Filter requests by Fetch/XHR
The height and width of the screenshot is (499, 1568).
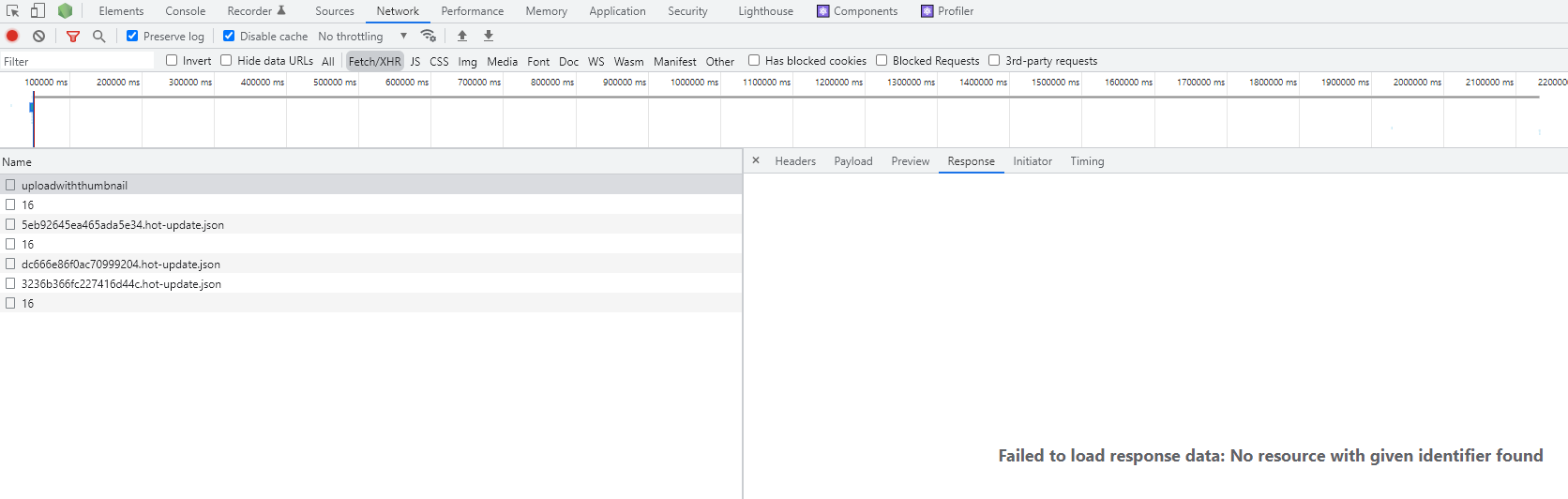(x=374, y=61)
